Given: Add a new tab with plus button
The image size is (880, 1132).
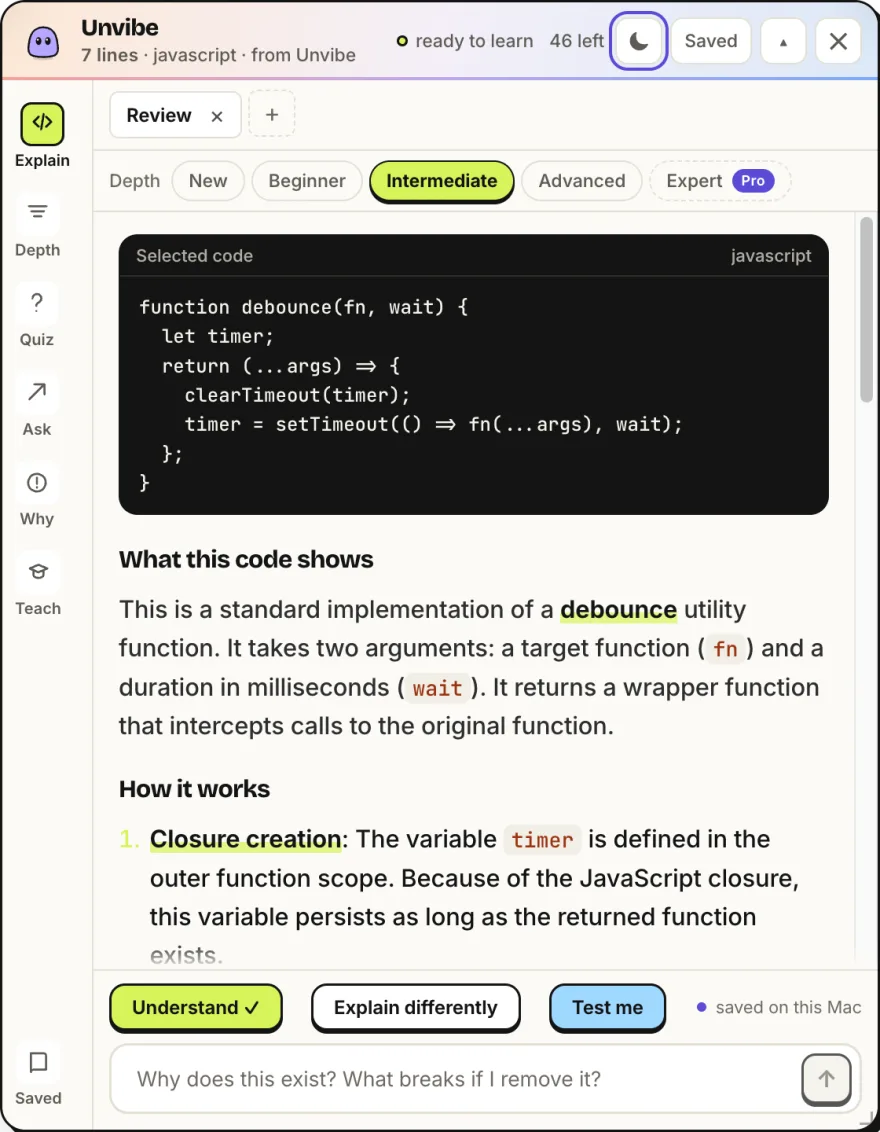Looking at the screenshot, I should tap(271, 114).
